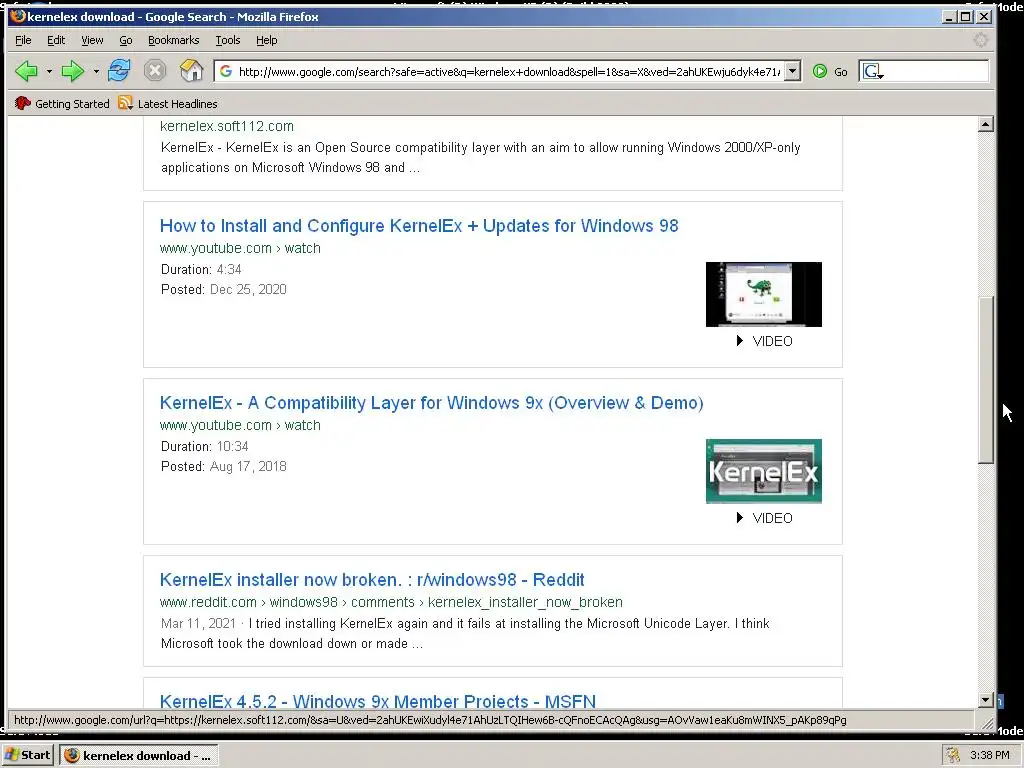Open the View menu
This screenshot has width=1024, height=768.
(92, 40)
